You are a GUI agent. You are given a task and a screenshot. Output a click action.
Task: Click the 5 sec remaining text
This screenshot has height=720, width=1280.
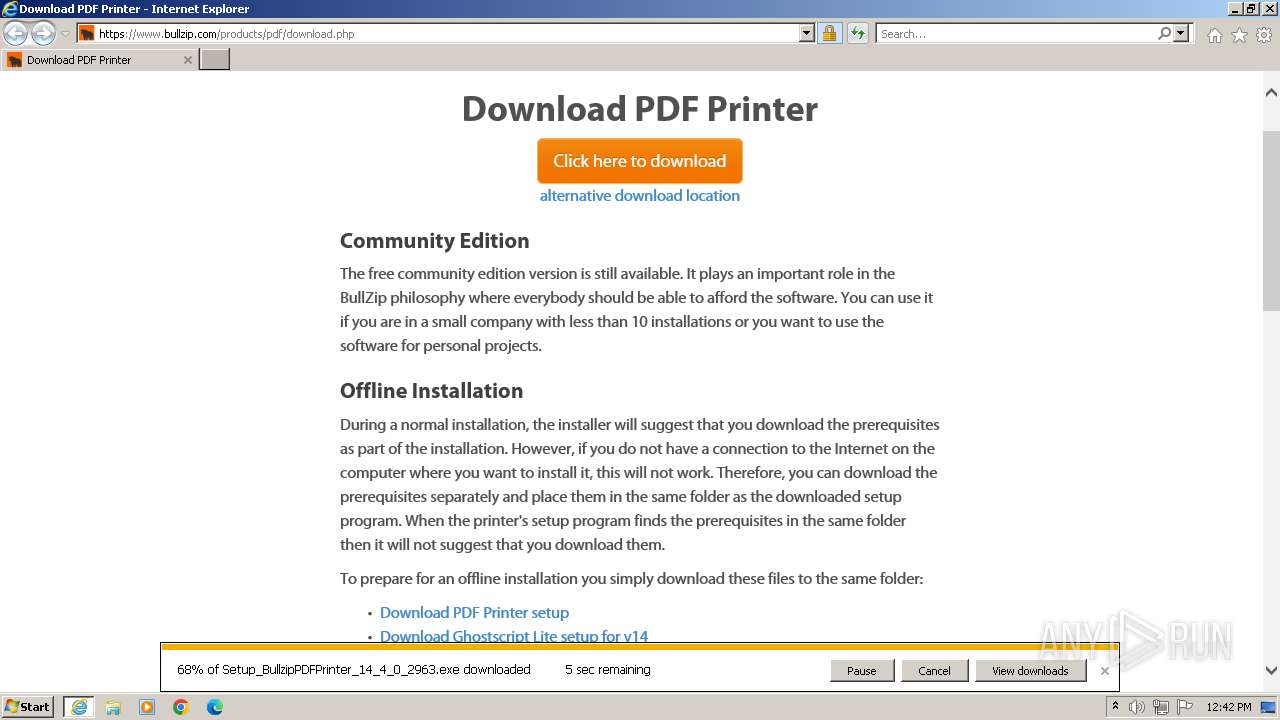pyautogui.click(x=608, y=670)
